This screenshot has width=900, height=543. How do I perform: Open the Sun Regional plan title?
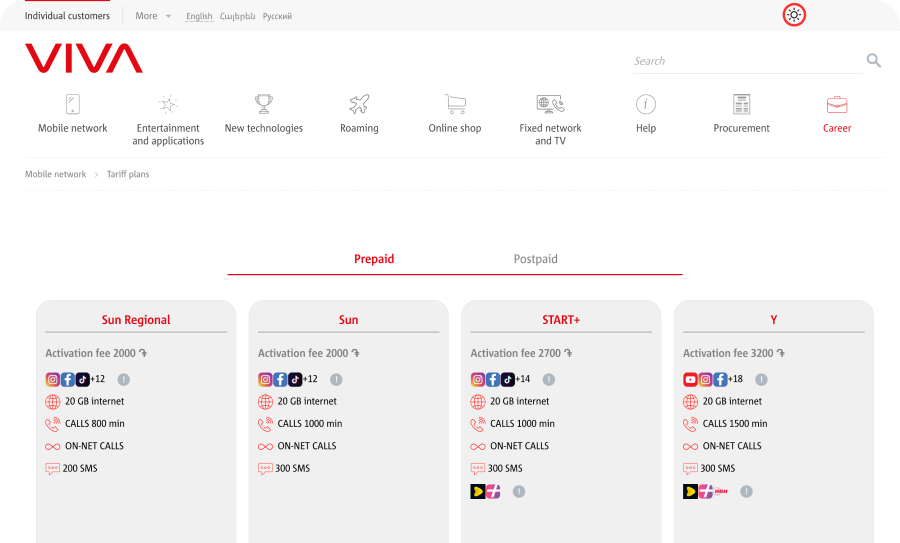coord(136,320)
